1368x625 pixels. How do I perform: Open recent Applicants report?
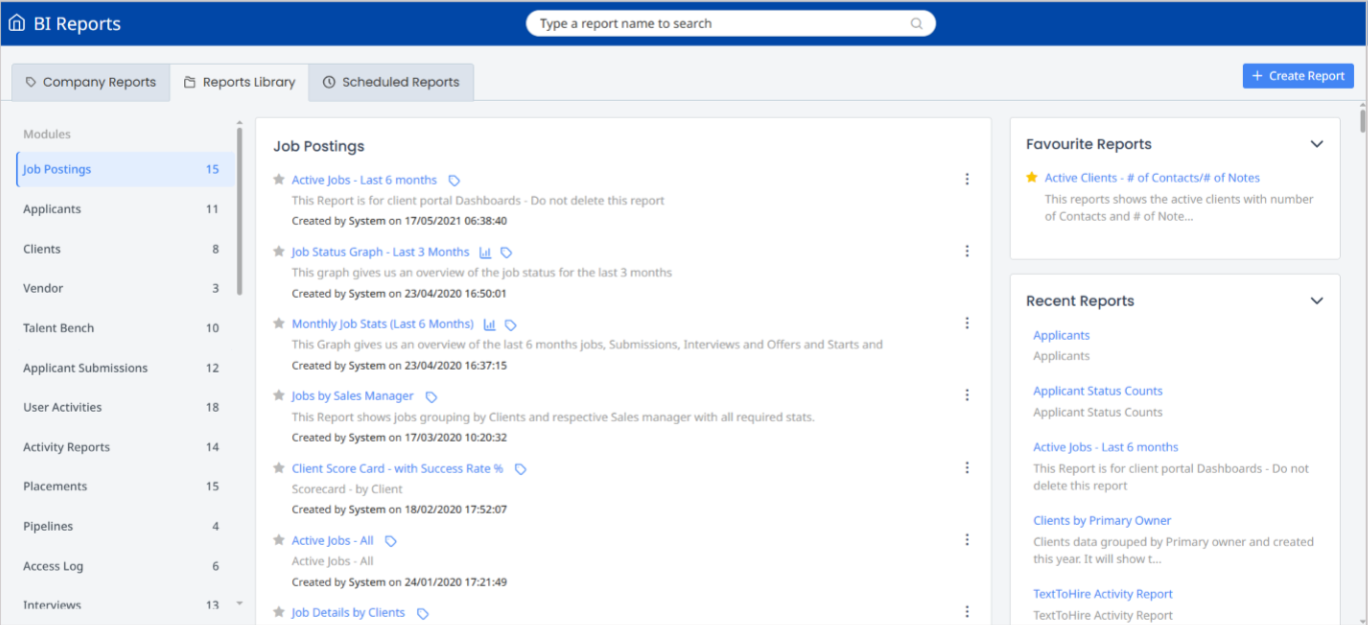pyautogui.click(x=1061, y=336)
